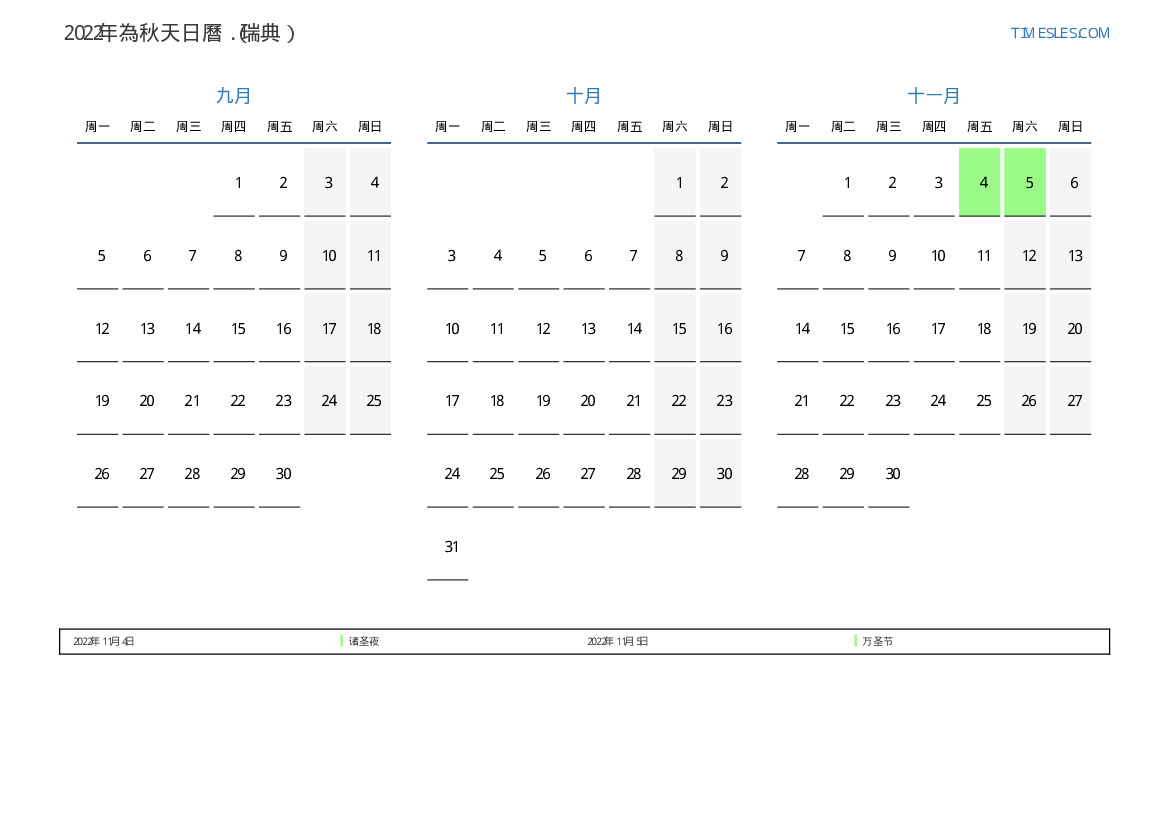Click green marker beside 万圣节 legend
Screen dimensions: 1169x827
(856, 641)
